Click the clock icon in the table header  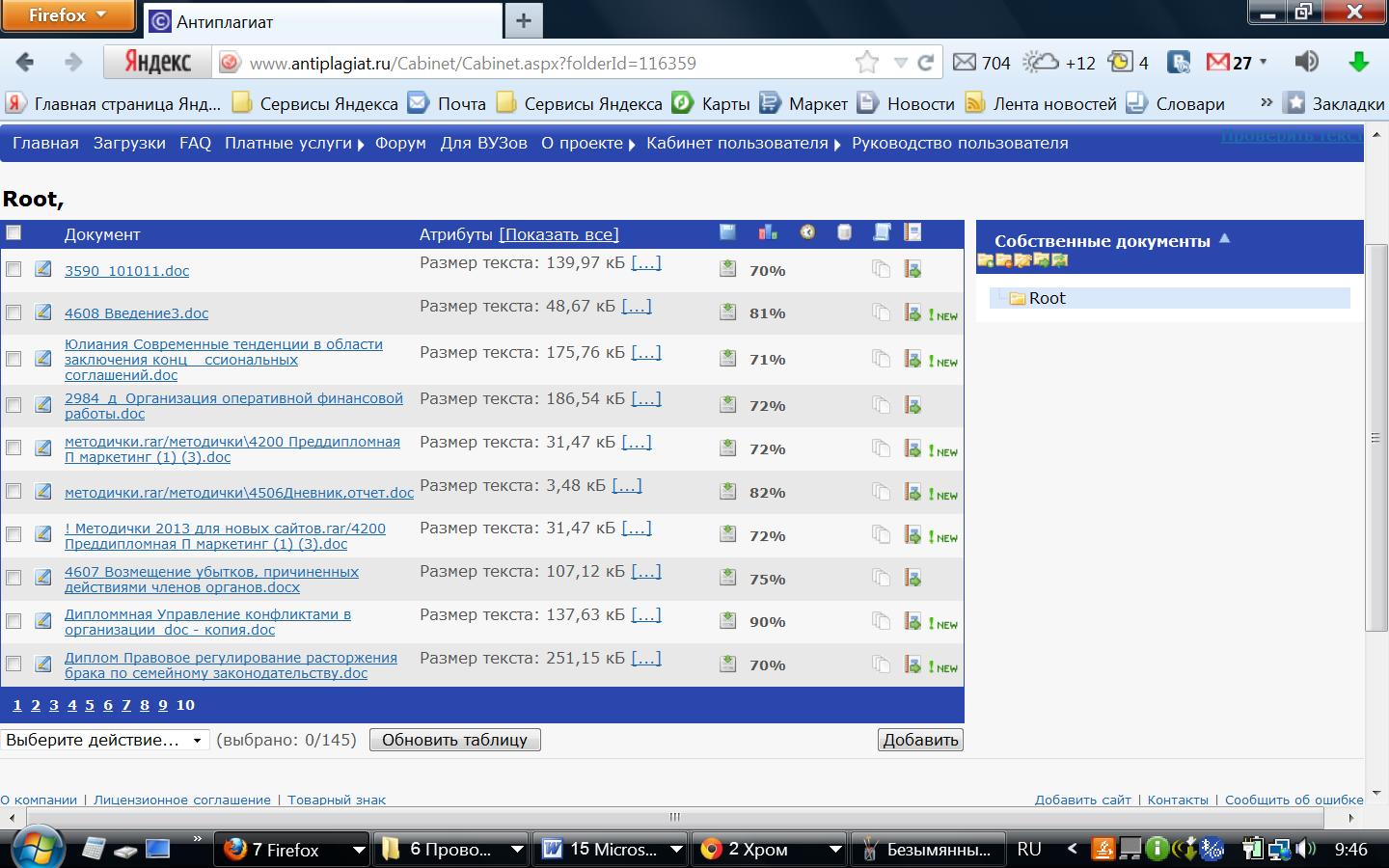807,231
